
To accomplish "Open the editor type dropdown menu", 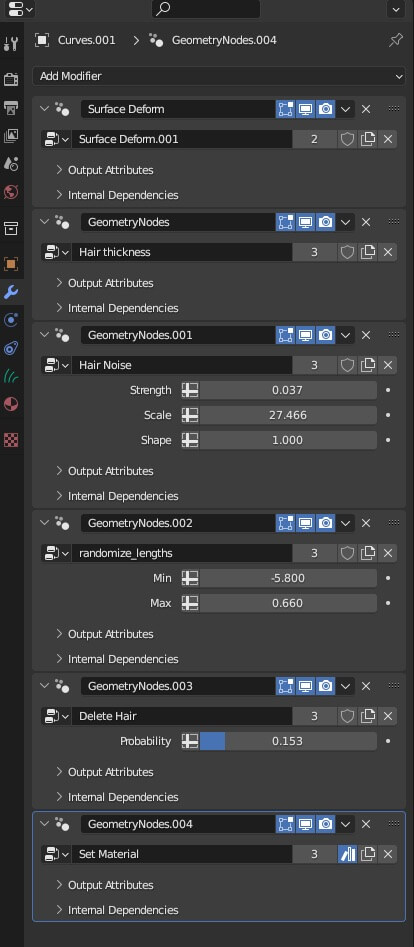I will tap(18, 9).
